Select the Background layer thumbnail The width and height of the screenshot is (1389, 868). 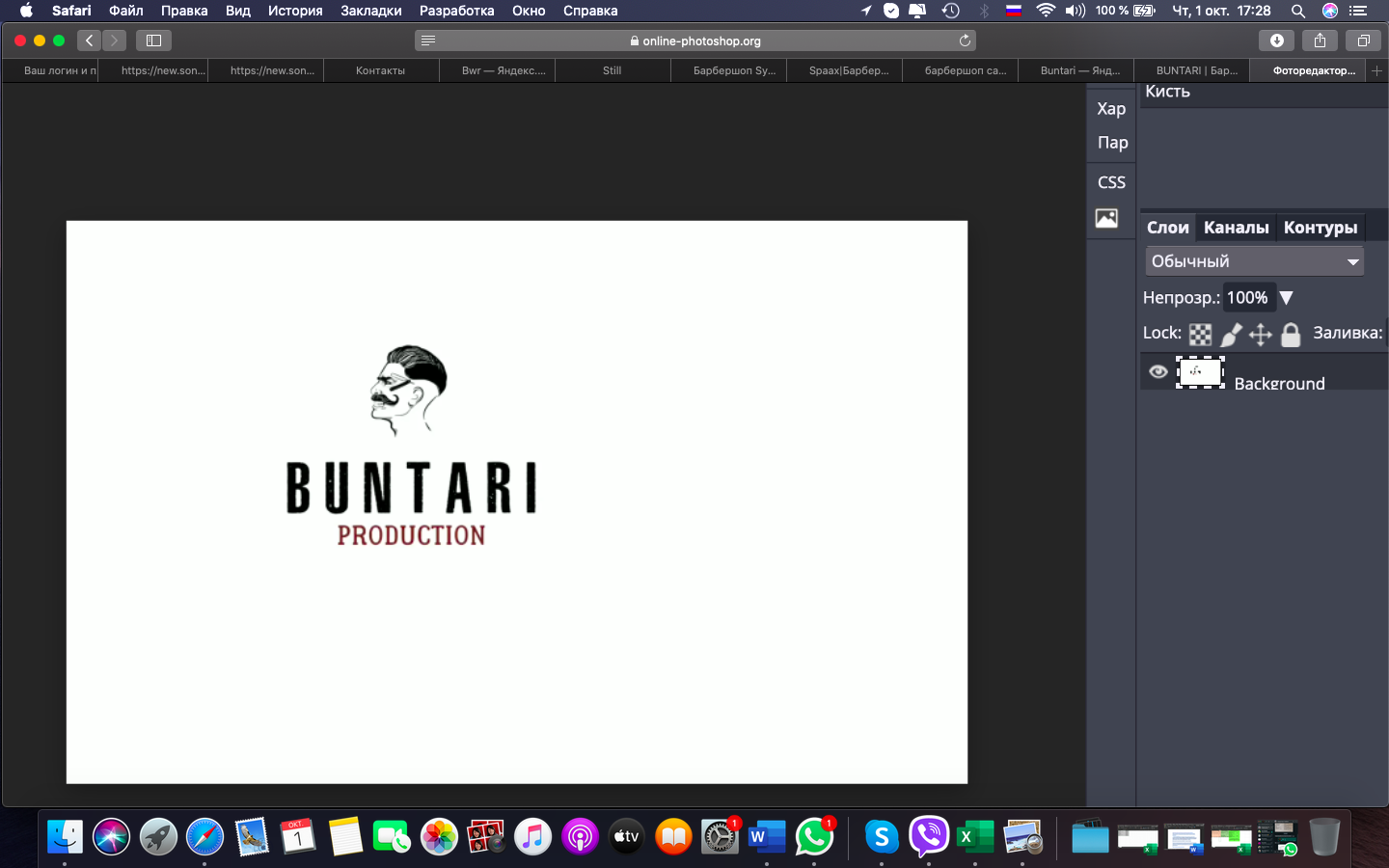point(1200,372)
